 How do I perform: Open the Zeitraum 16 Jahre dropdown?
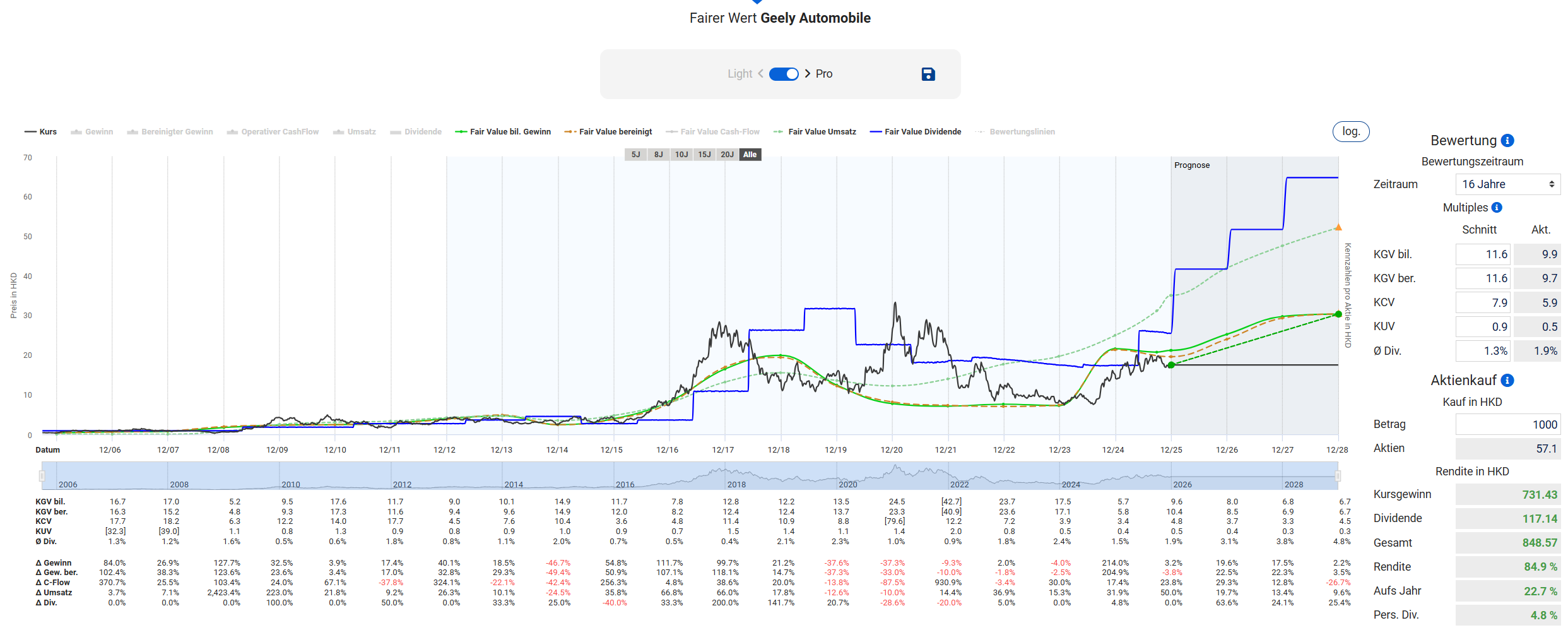tap(1507, 184)
